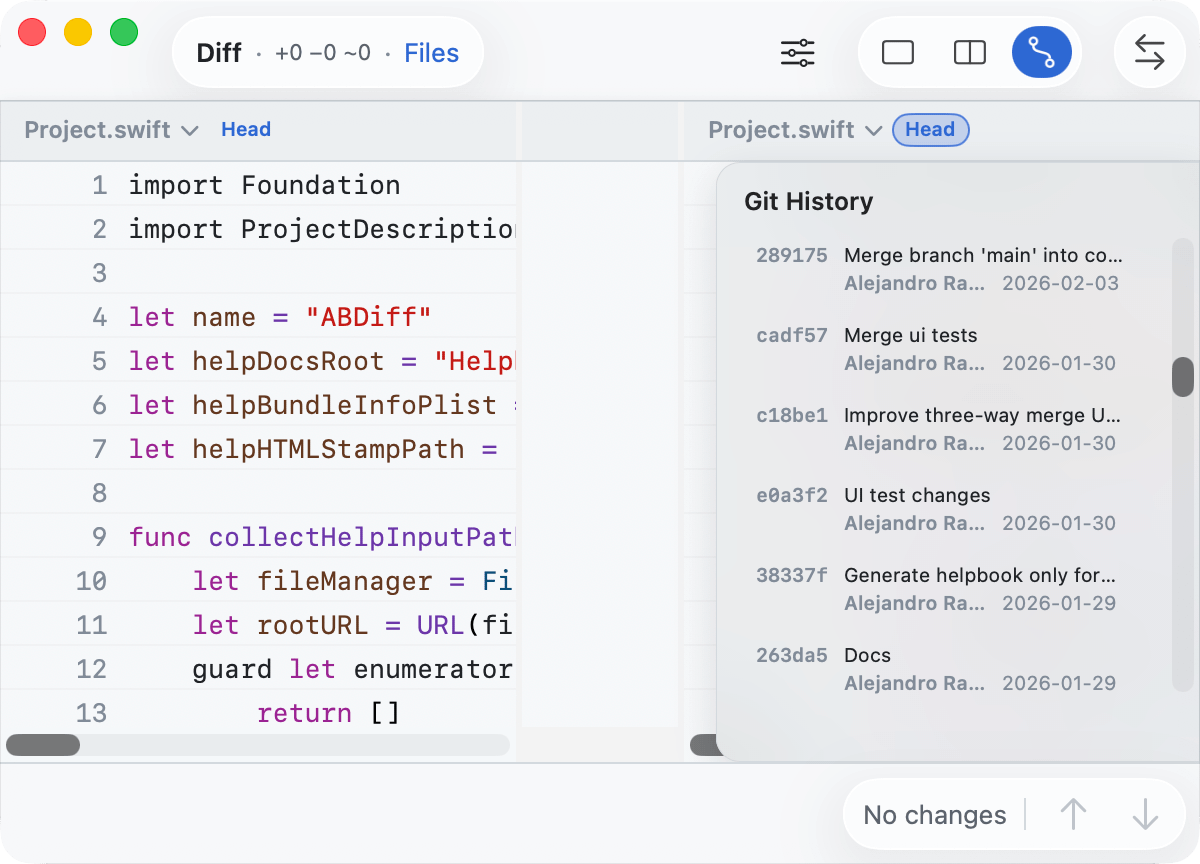Click the Git History panel scrollbar

(x=1182, y=378)
